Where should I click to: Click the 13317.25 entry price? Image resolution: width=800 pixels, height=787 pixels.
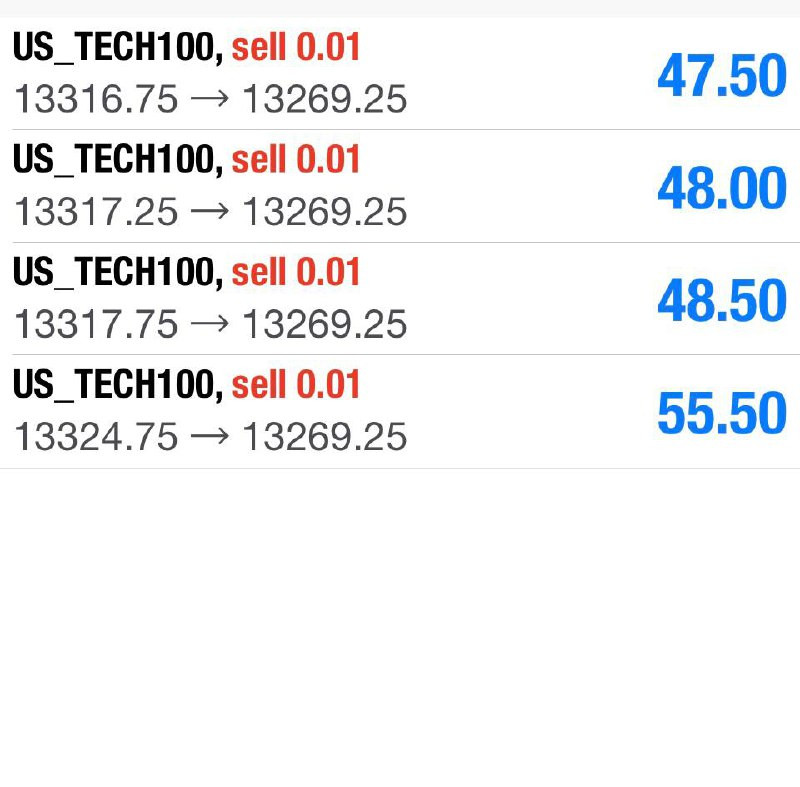coord(96,212)
